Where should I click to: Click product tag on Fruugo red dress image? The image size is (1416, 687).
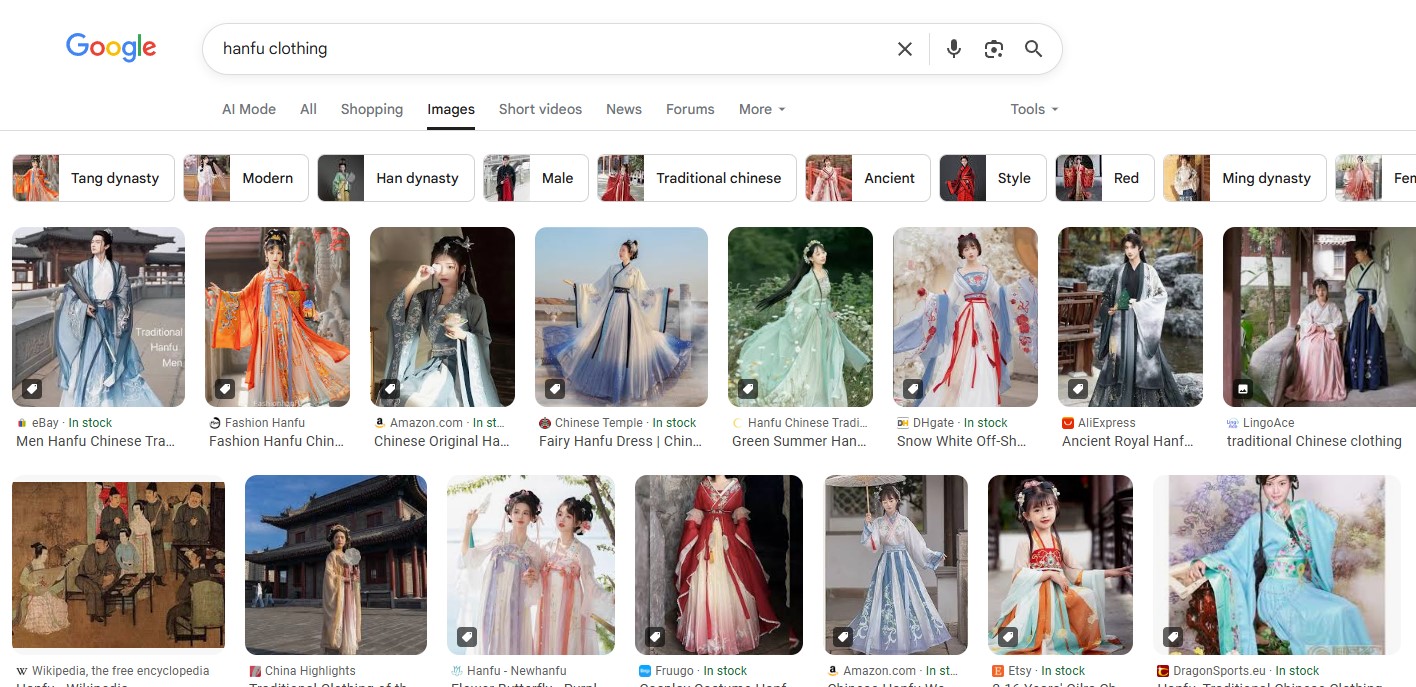coord(654,636)
